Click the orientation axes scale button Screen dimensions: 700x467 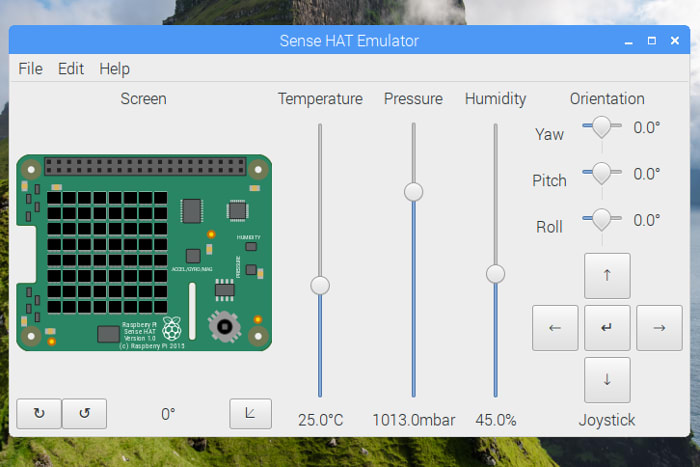coord(250,413)
